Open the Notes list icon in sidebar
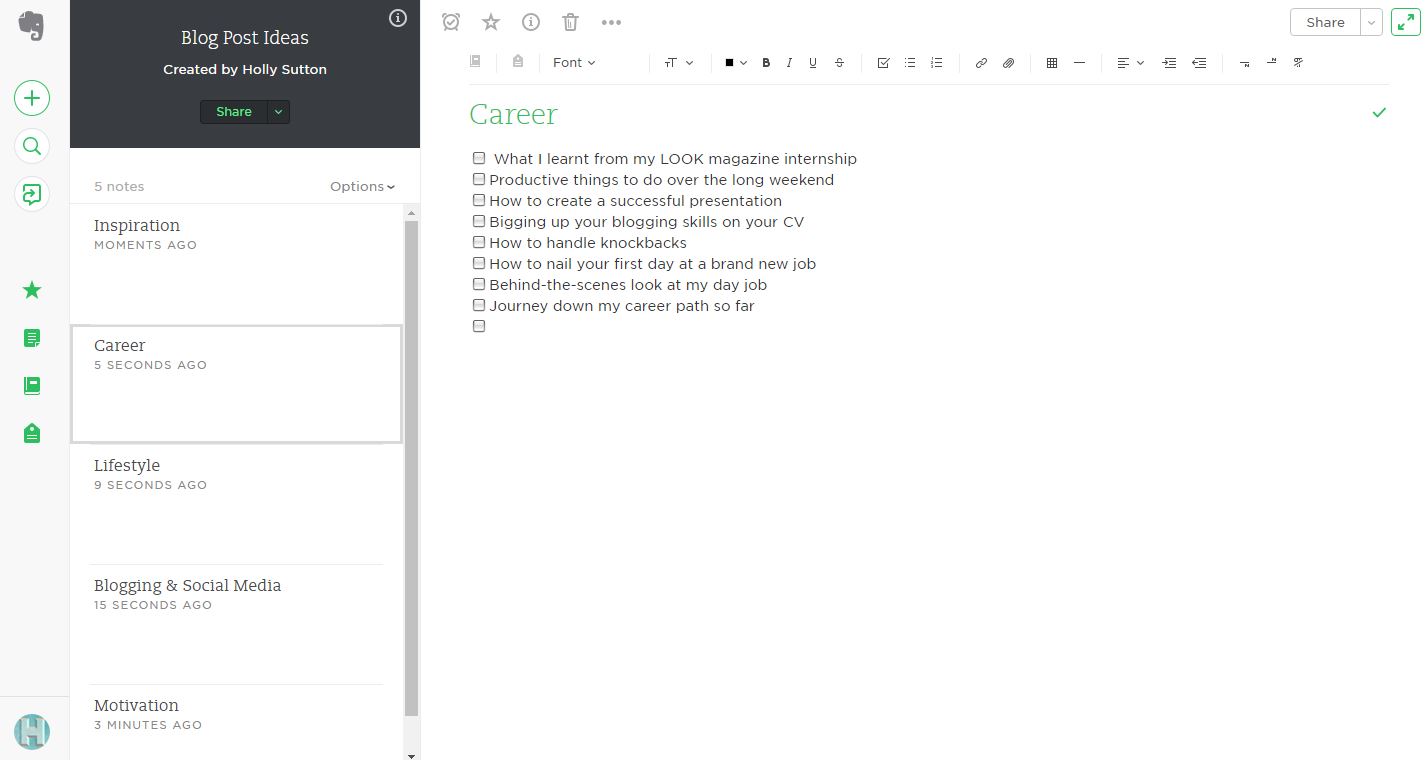 tap(32, 338)
